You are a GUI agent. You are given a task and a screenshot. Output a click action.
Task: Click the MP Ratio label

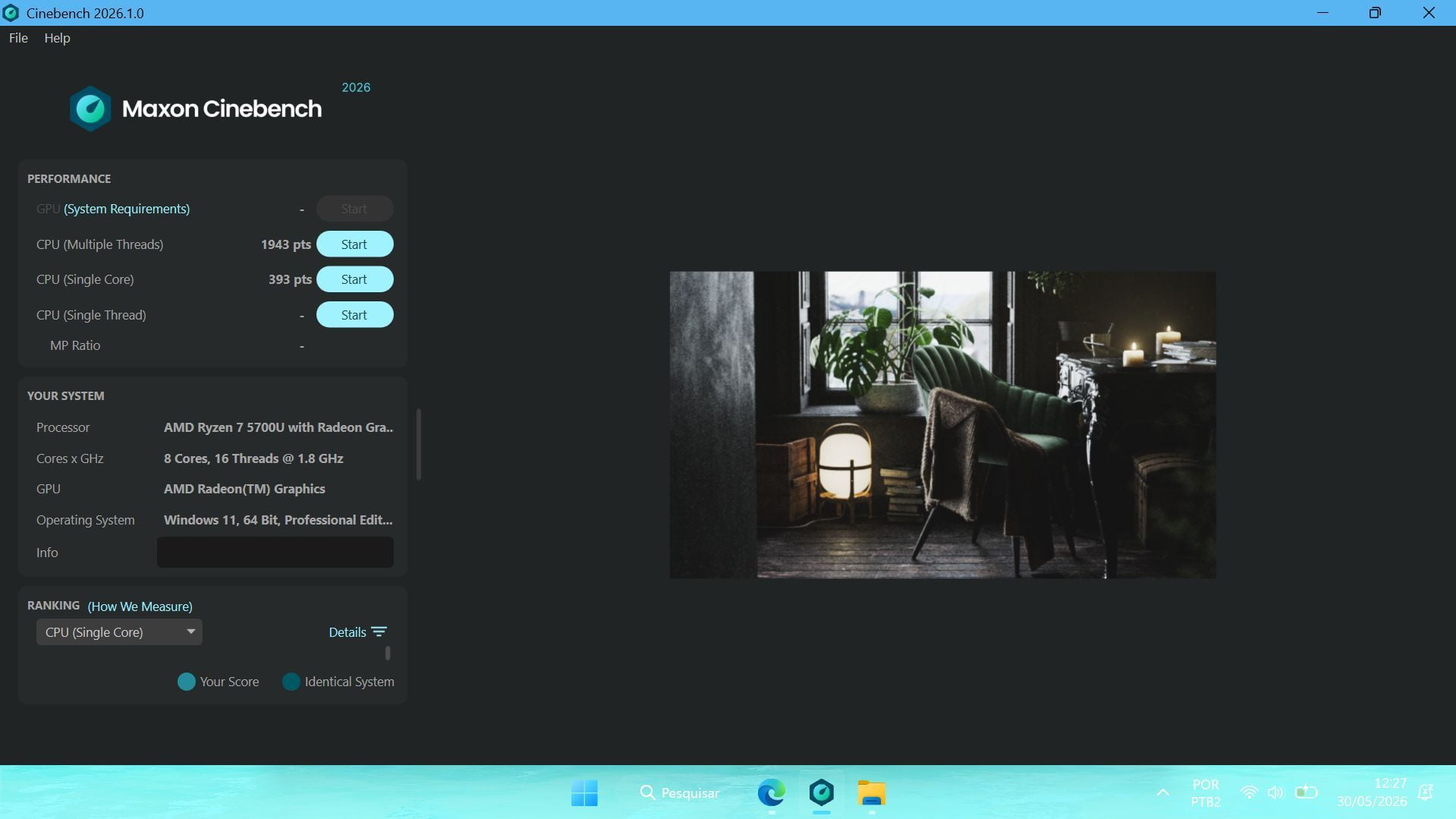point(75,345)
